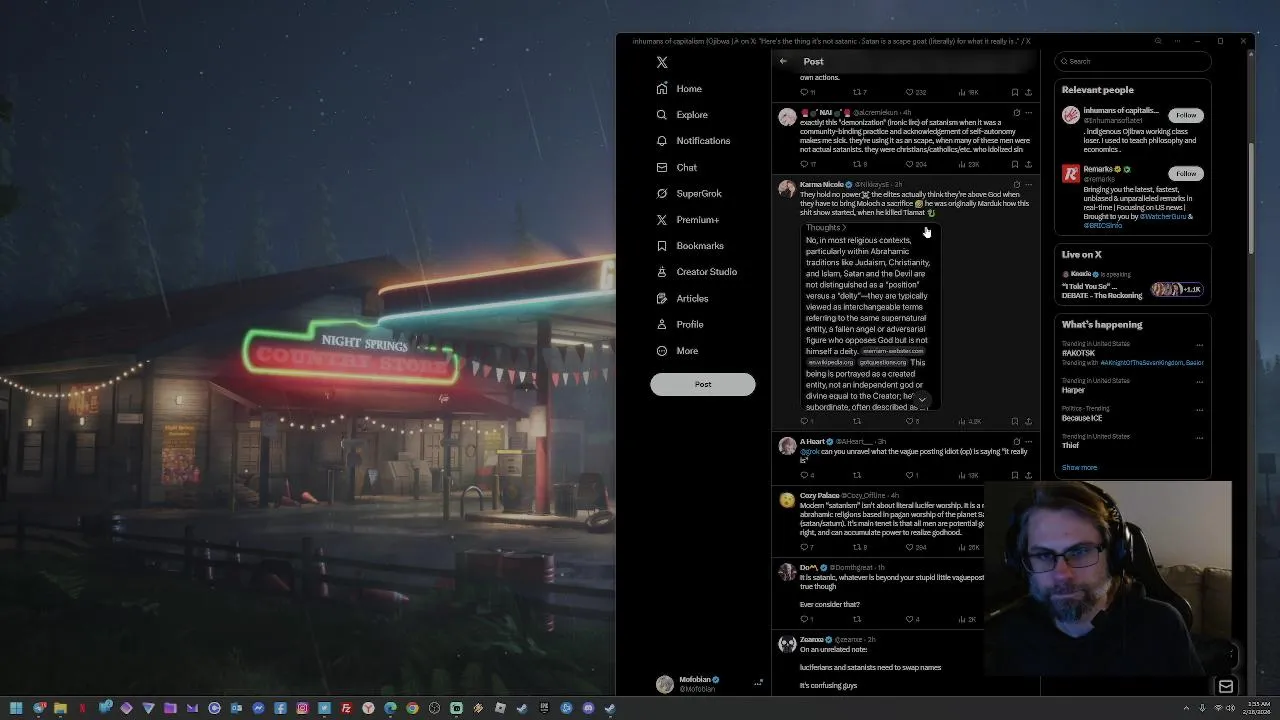Click Show more under What's happening
Screen dimensions: 1280x720
pyautogui.click(x=1079, y=467)
